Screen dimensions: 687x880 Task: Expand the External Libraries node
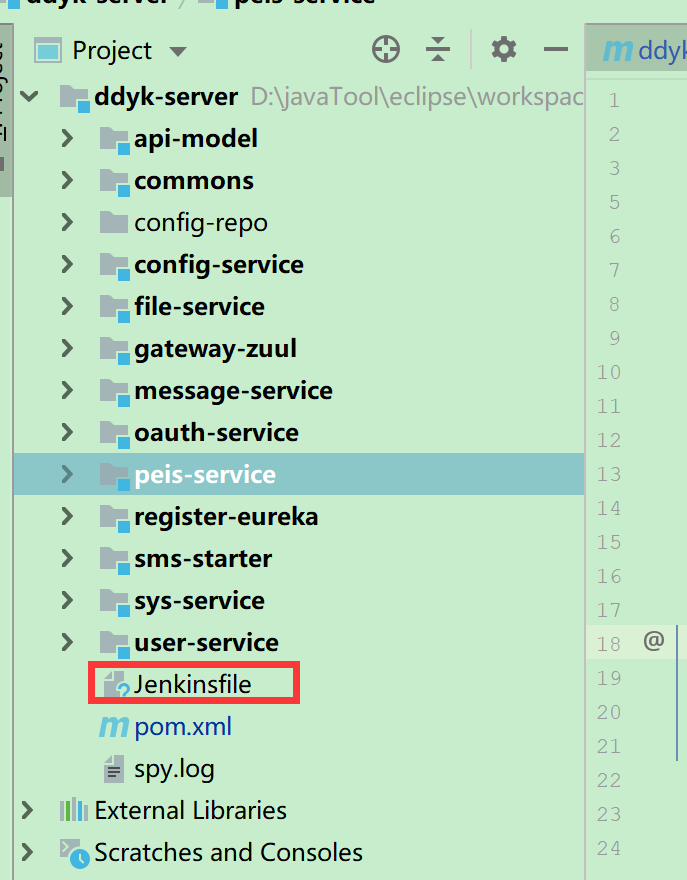(28, 810)
